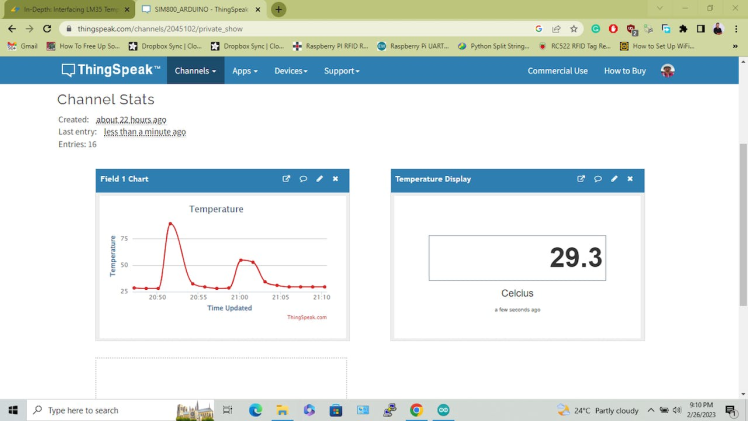Click the ThingSpeak logo
This screenshot has height=421, width=748.
111,71
